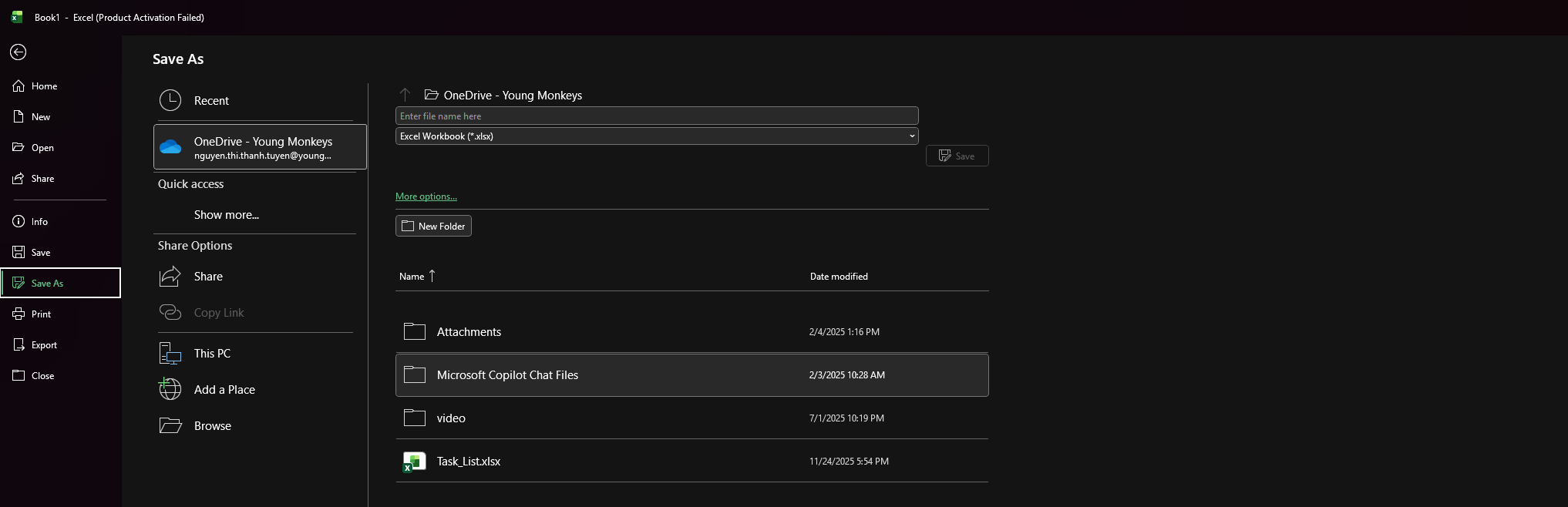This screenshot has width=1568, height=507.
Task: Click the file name input field
Action: coord(656,116)
